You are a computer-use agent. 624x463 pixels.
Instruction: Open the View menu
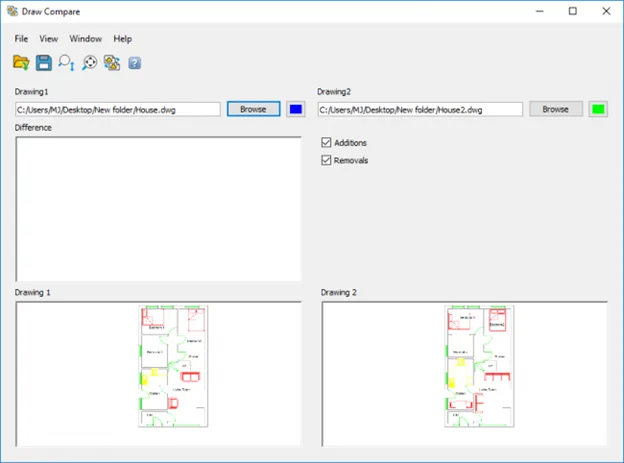click(48, 38)
